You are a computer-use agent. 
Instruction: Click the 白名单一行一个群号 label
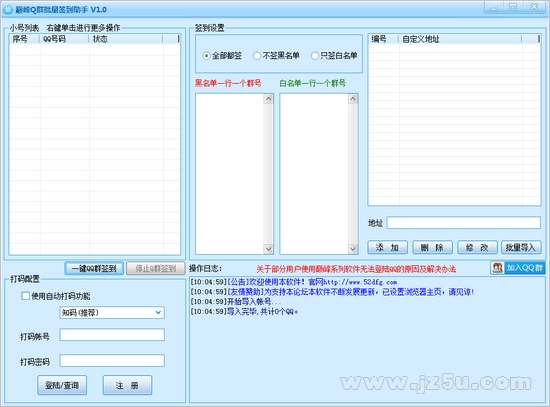[x=313, y=83]
